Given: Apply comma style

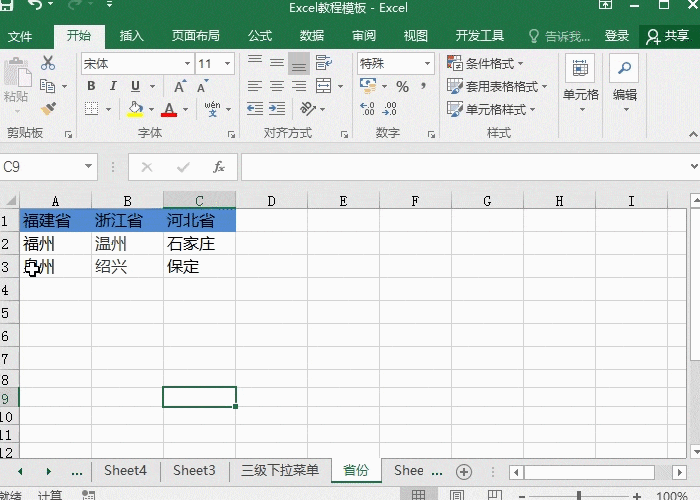Looking at the screenshot, I should click(423, 85).
